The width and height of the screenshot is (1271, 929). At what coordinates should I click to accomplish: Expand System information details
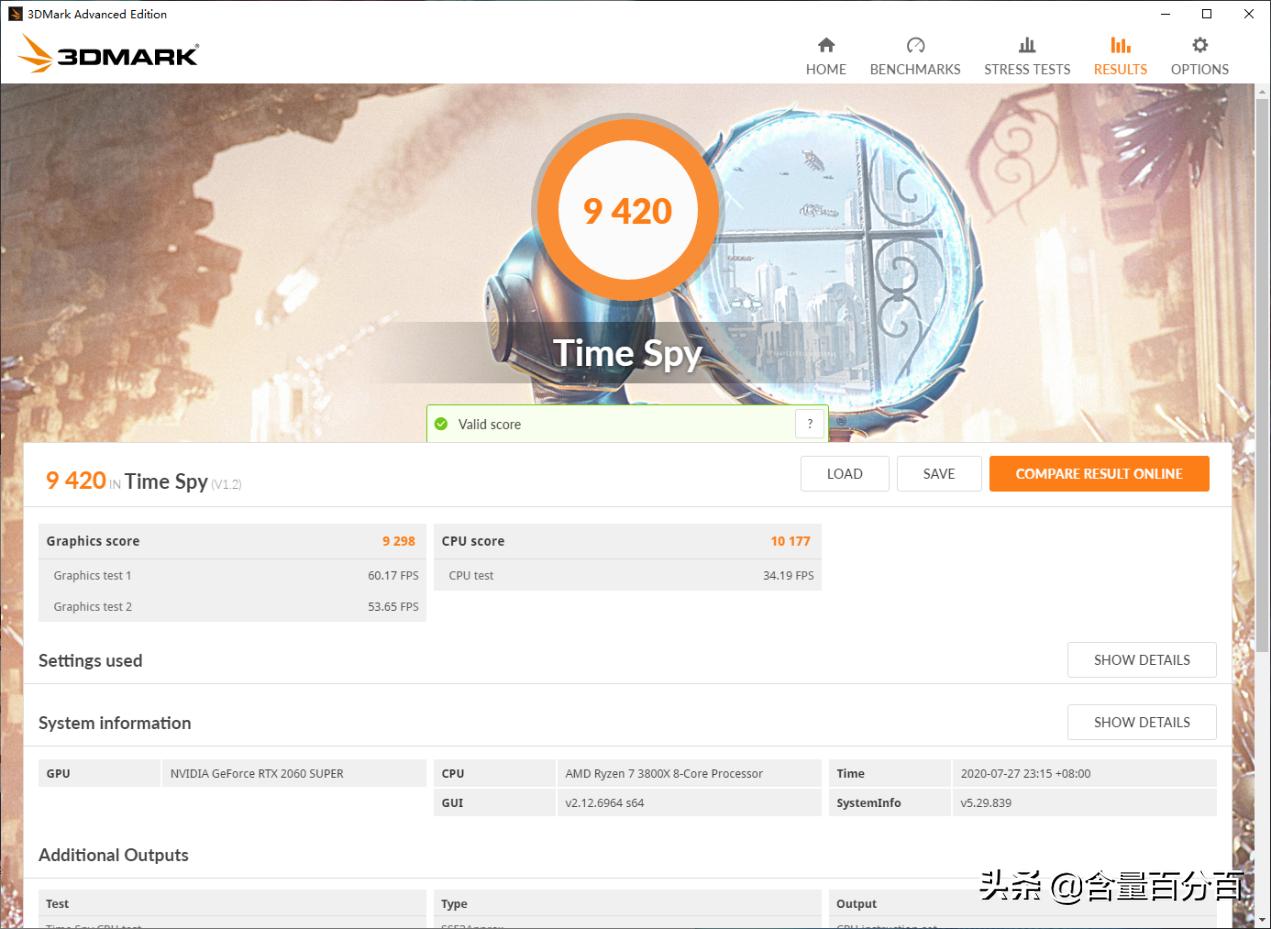pos(1141,722)
